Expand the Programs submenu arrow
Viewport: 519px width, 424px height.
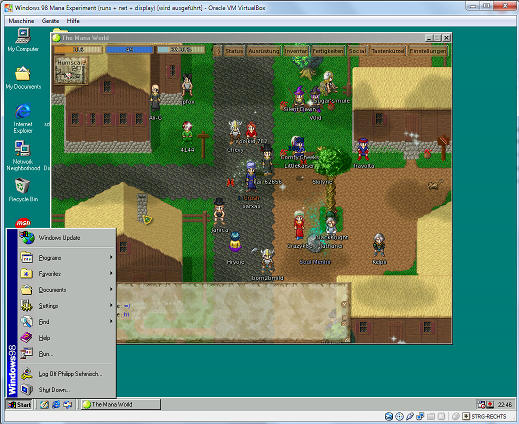111,257
